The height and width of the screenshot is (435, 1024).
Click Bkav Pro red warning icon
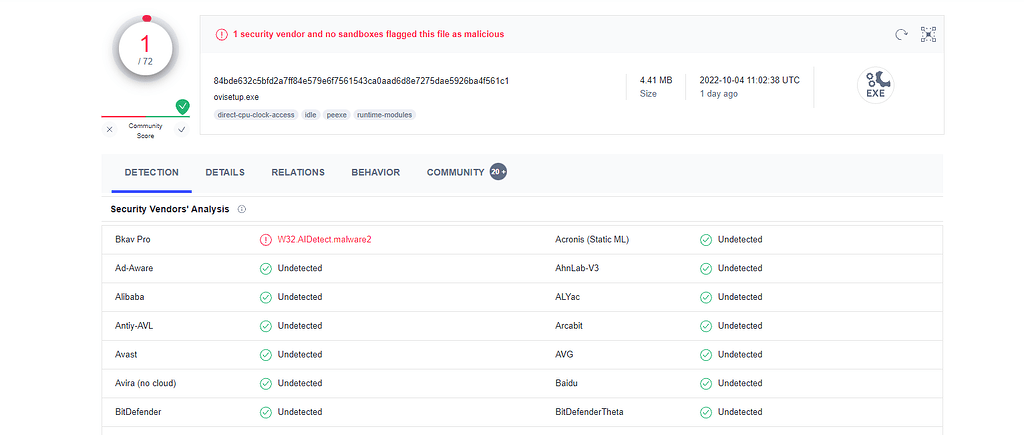pos(265,240)
